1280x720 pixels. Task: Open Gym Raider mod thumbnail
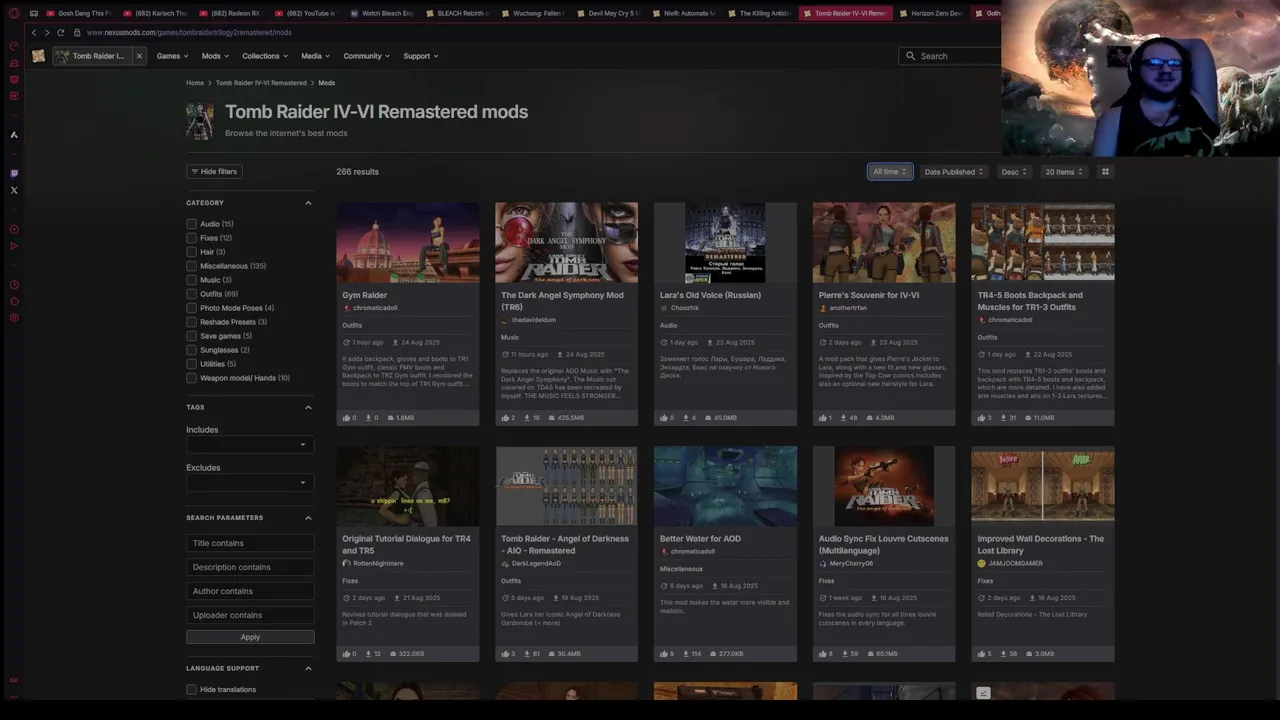pos(408,243)
